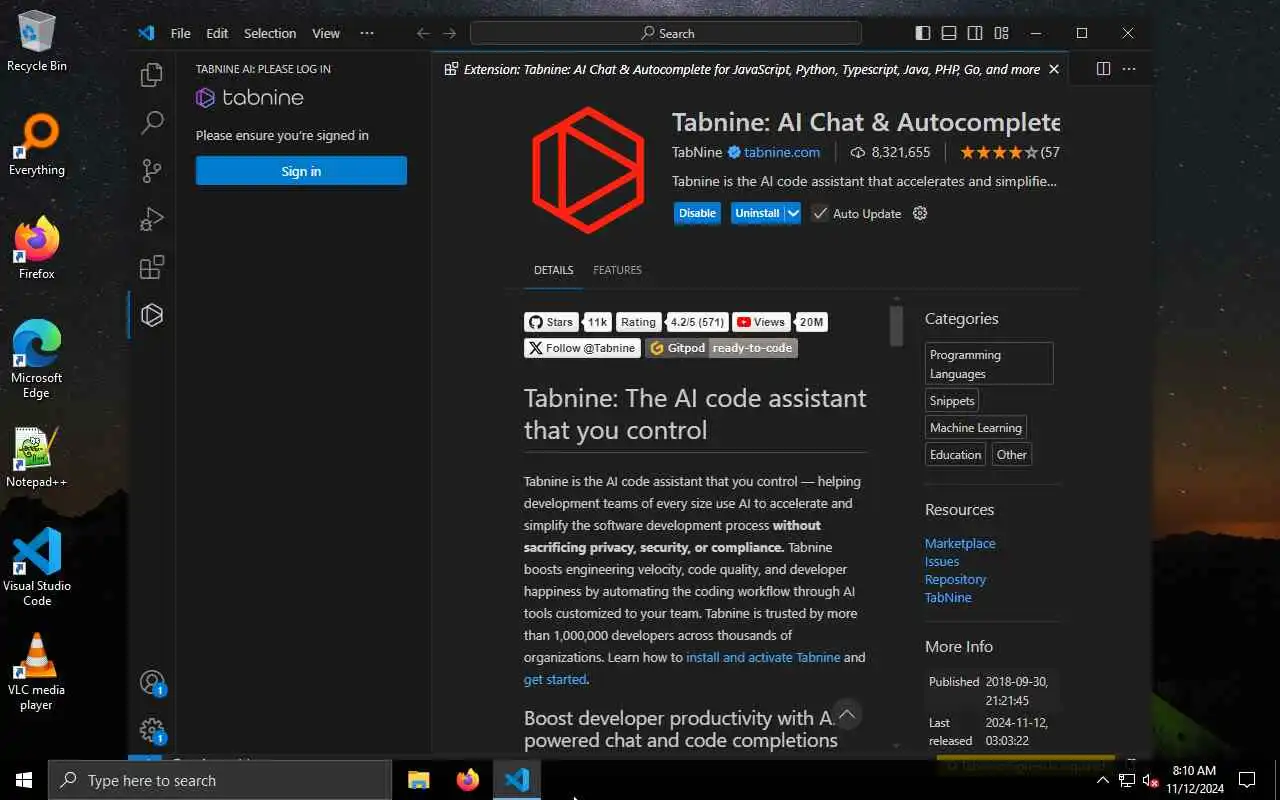Open the Source Control view

tap(152, 171)
